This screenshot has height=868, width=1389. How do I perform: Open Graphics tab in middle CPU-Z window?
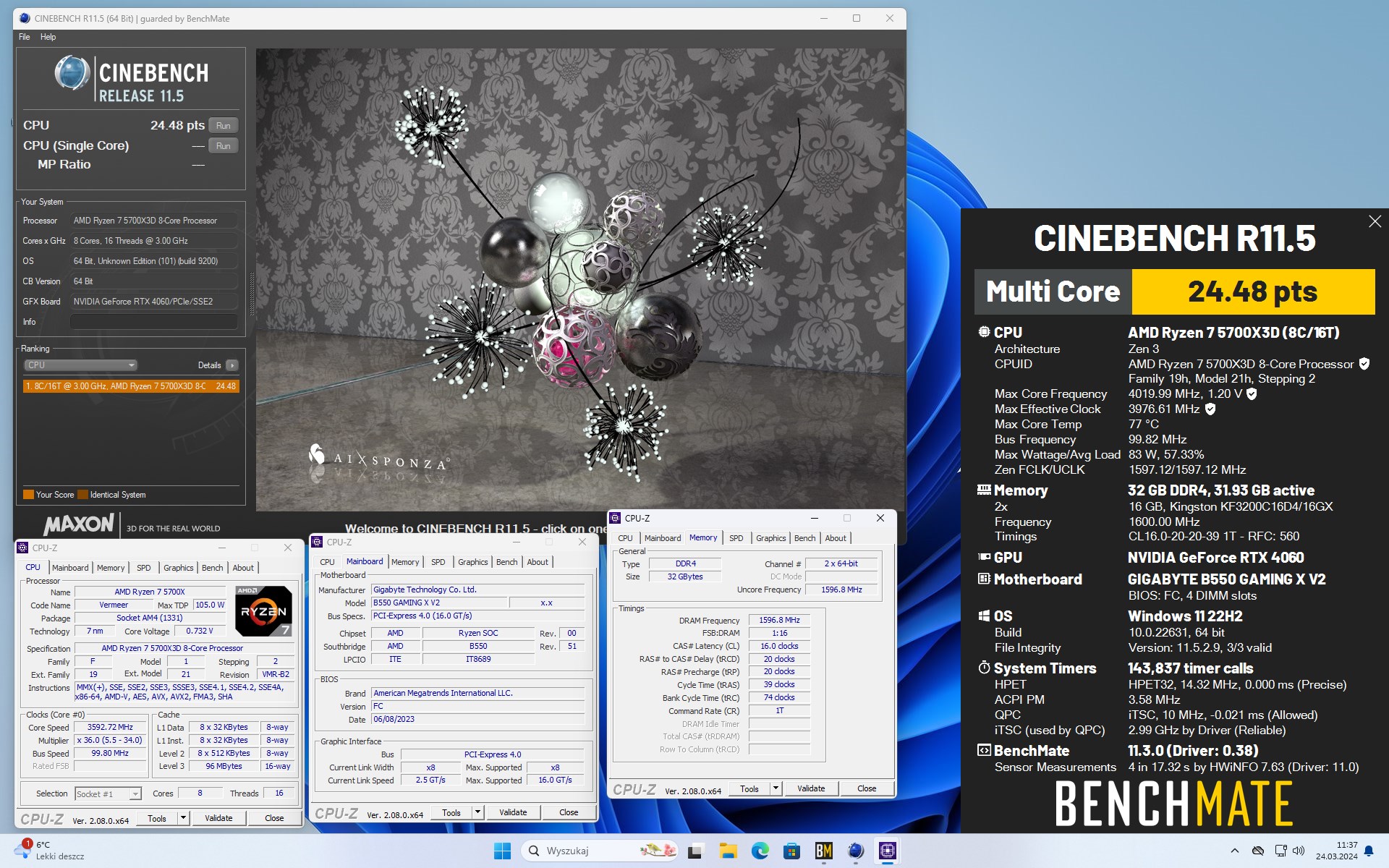(x=473, y=562)
